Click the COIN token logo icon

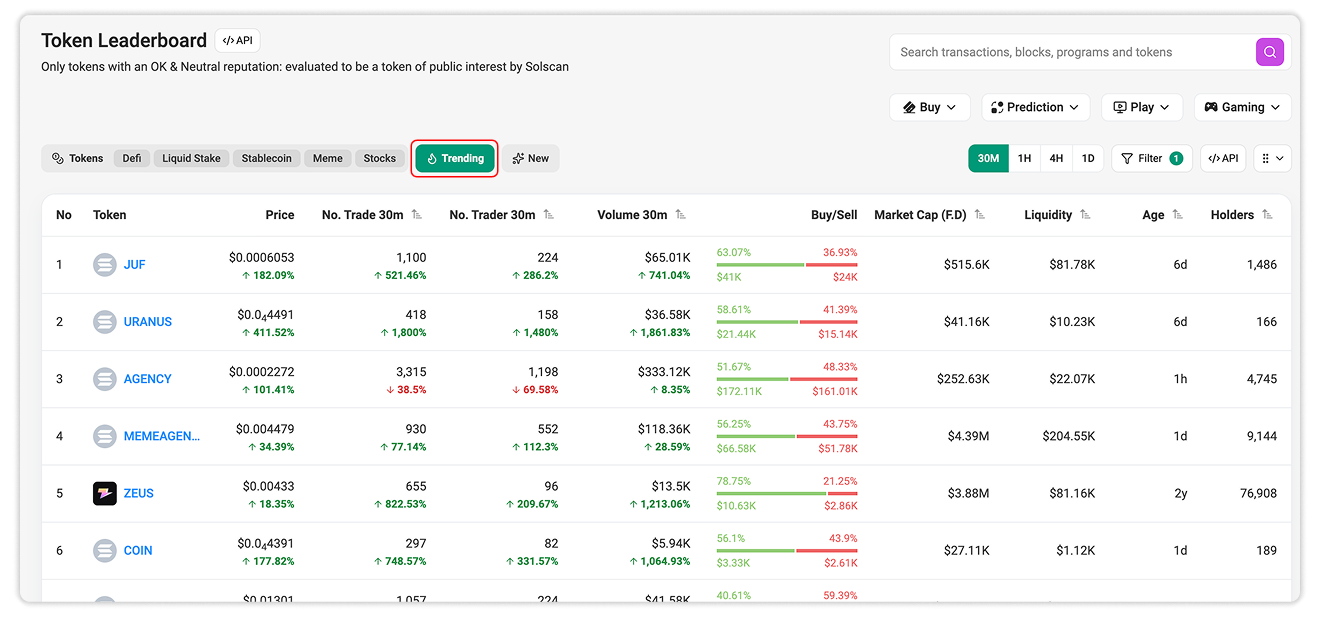[105, 550]
